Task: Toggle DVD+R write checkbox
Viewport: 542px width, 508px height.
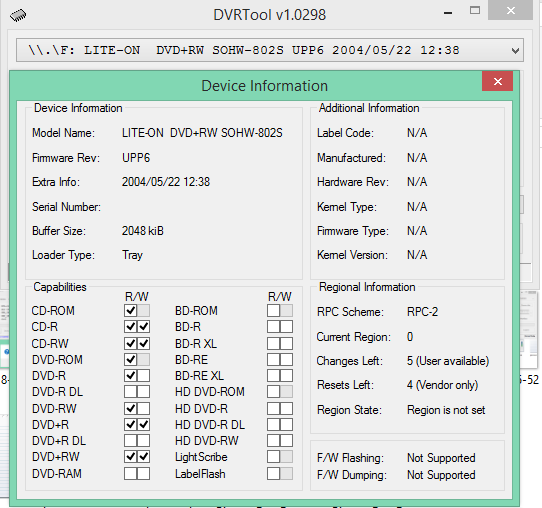Action: click(143, 424)
